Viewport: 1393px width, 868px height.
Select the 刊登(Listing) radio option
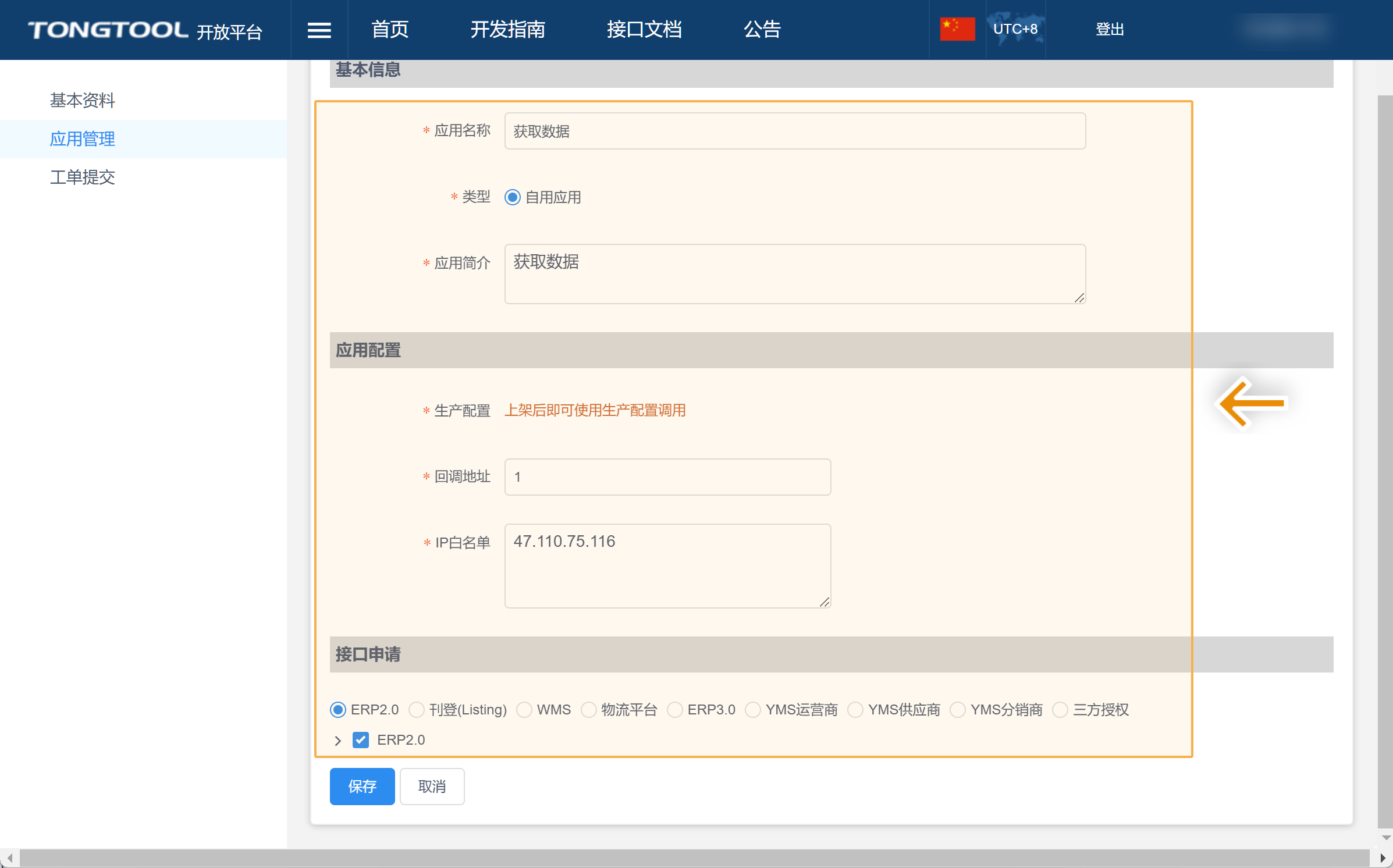417,710
